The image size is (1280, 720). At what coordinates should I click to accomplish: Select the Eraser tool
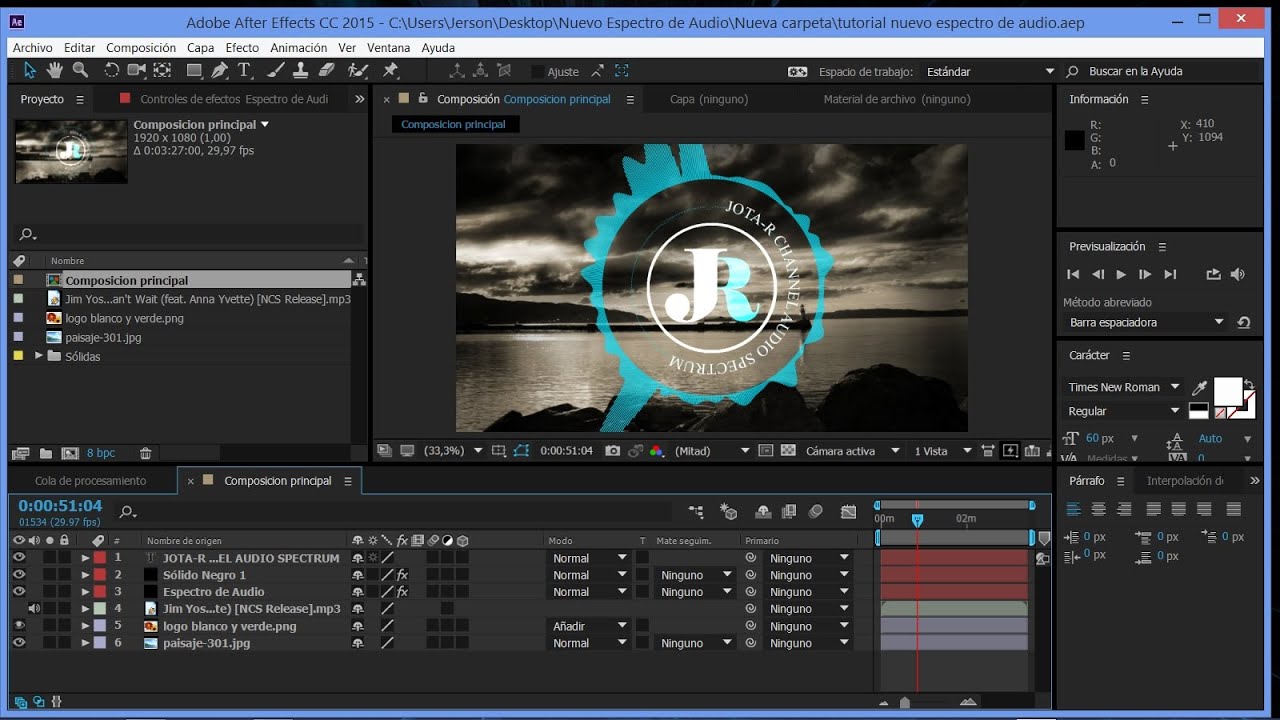[326, 70]
